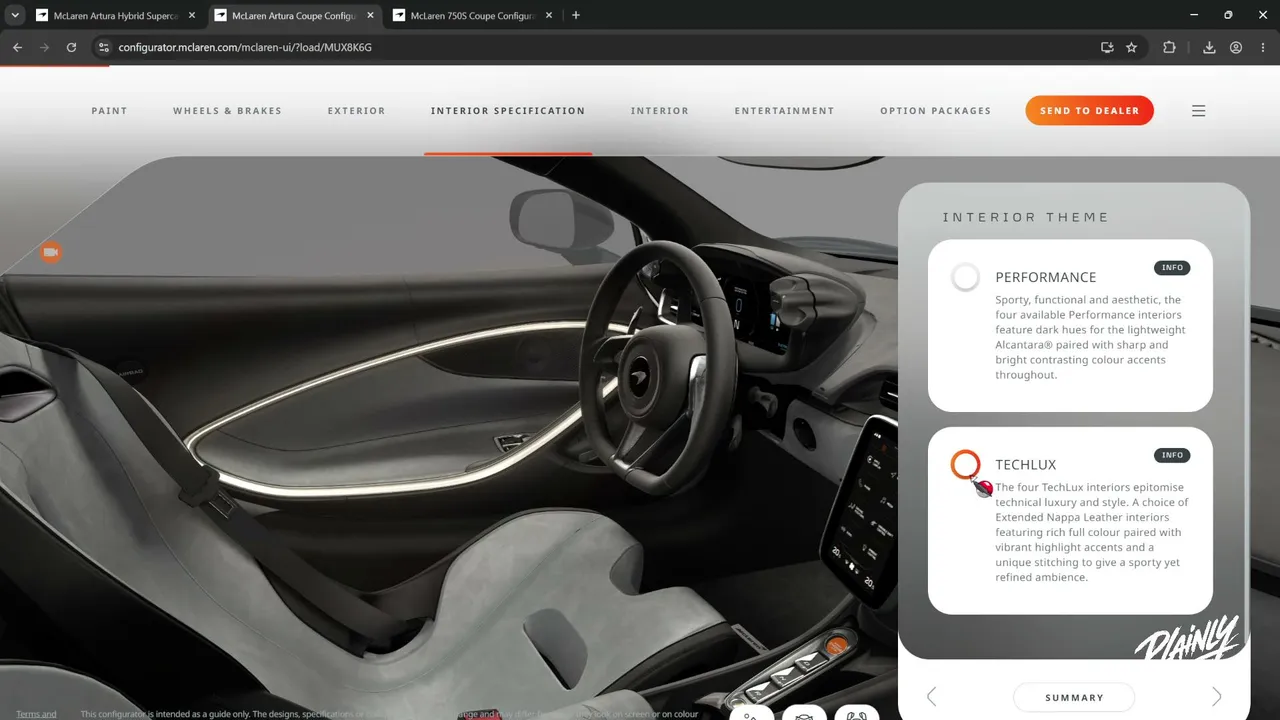Click the browser back arrow

17,47
